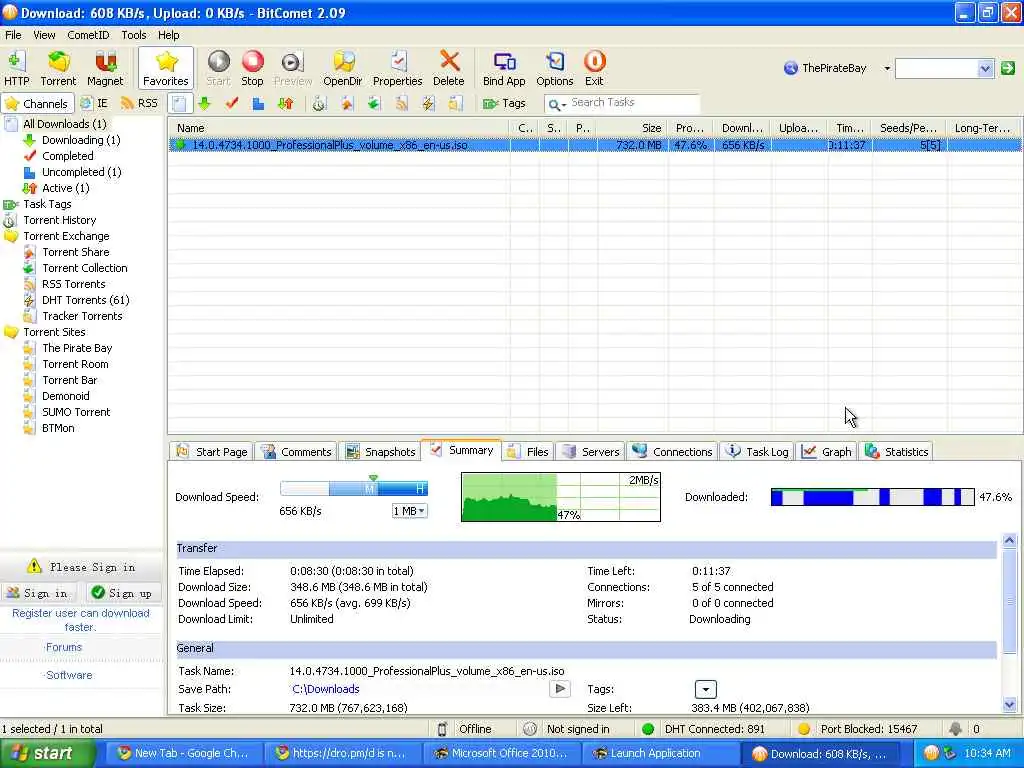Open Torrent History in sidebar
This screenshot has width=1024, height=768.
[x=59, y=220]
